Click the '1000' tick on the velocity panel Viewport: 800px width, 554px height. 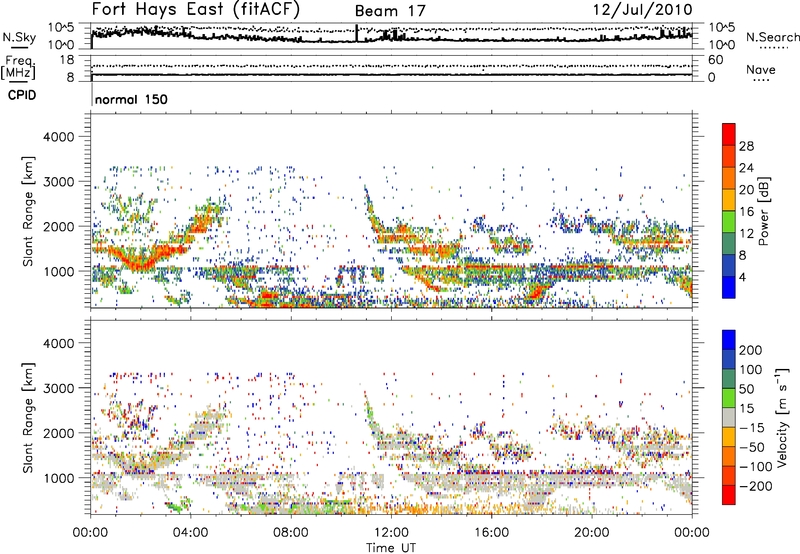[x=59, y=478]
